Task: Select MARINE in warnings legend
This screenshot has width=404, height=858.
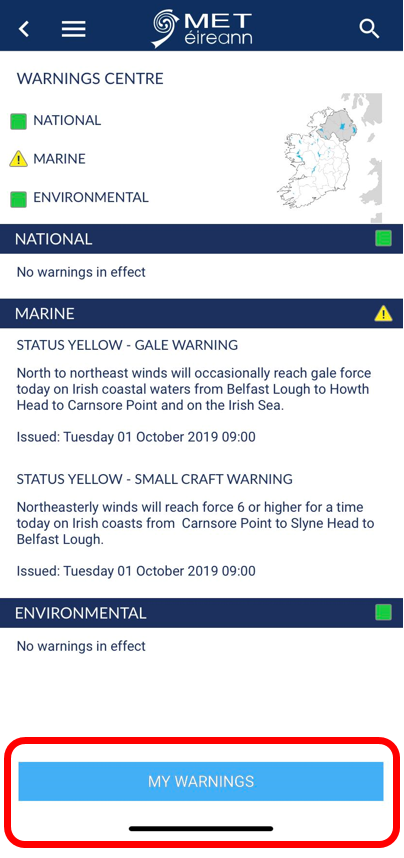Action: (60, 159)
